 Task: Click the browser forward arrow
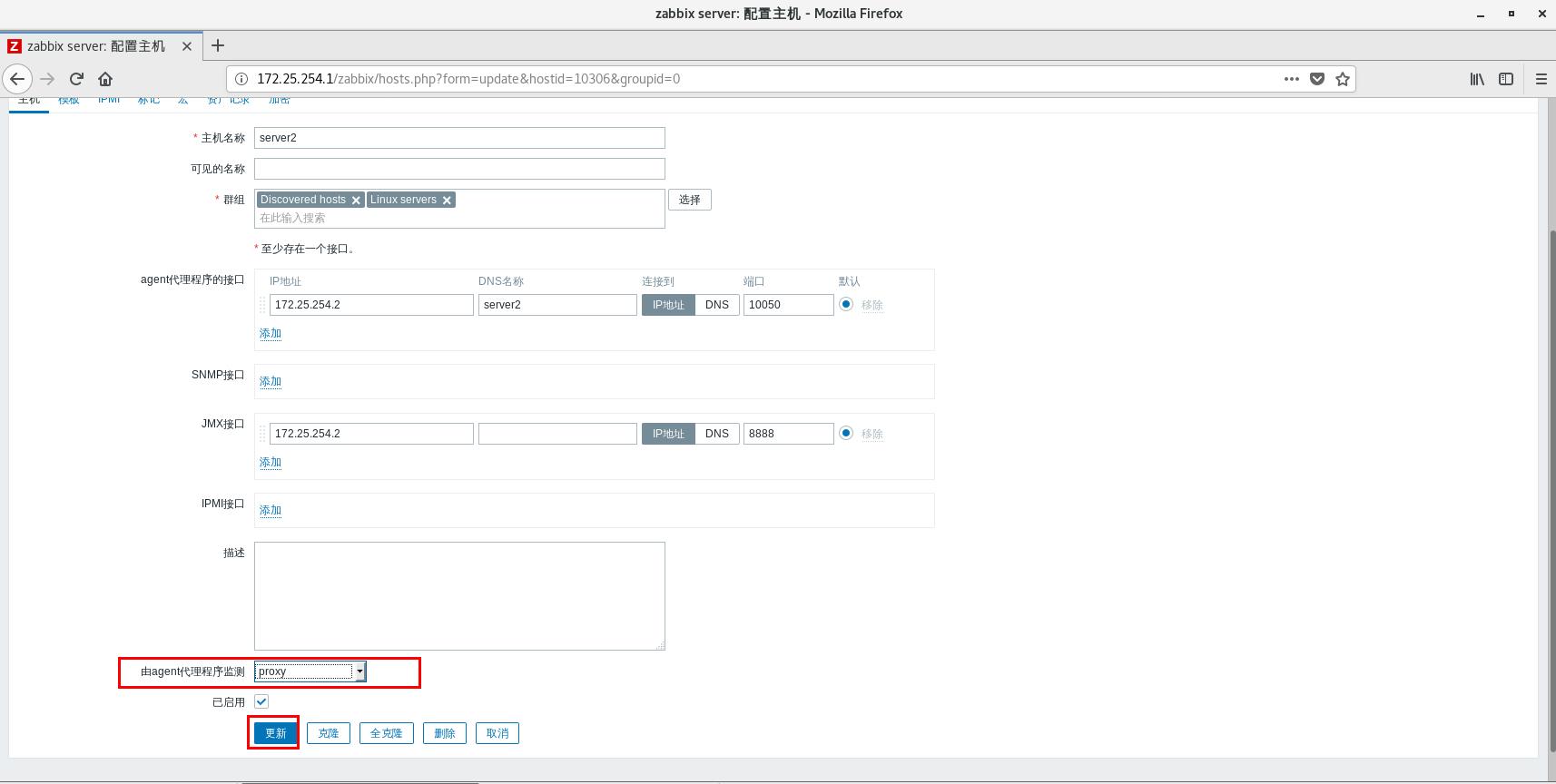(47, 79)
